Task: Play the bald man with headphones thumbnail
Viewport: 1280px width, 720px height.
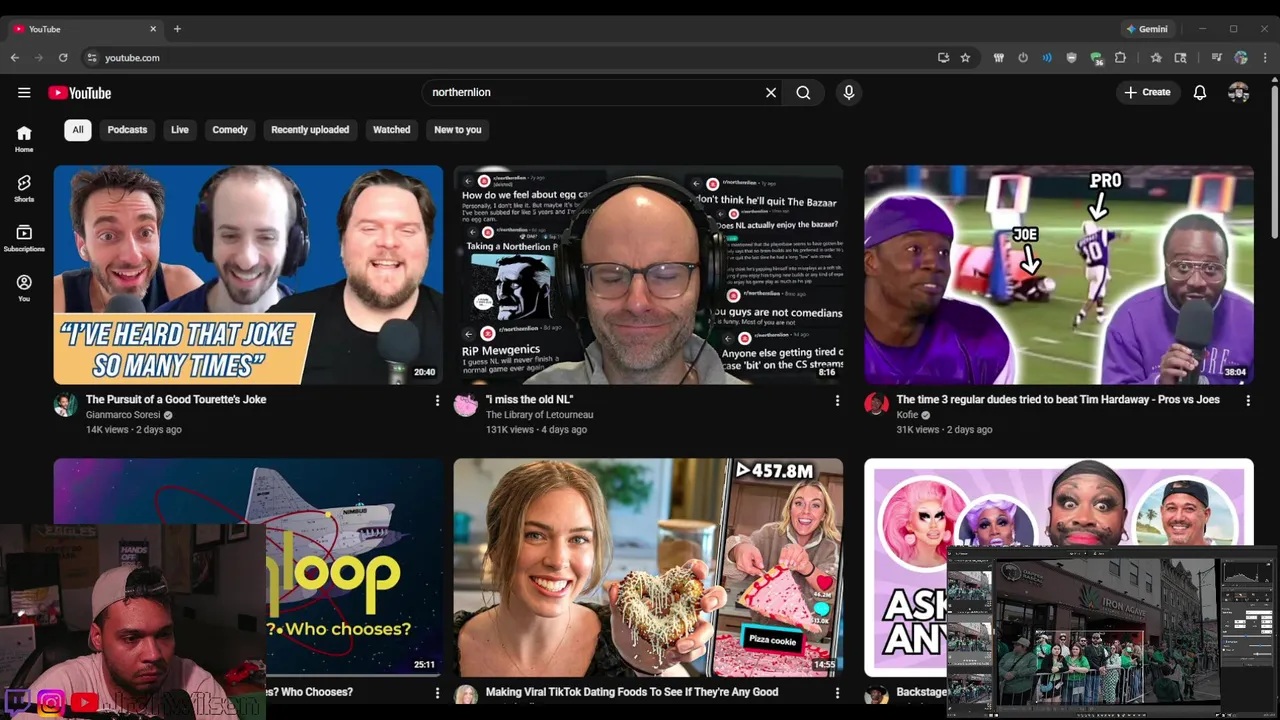Action: coord(648,275)
